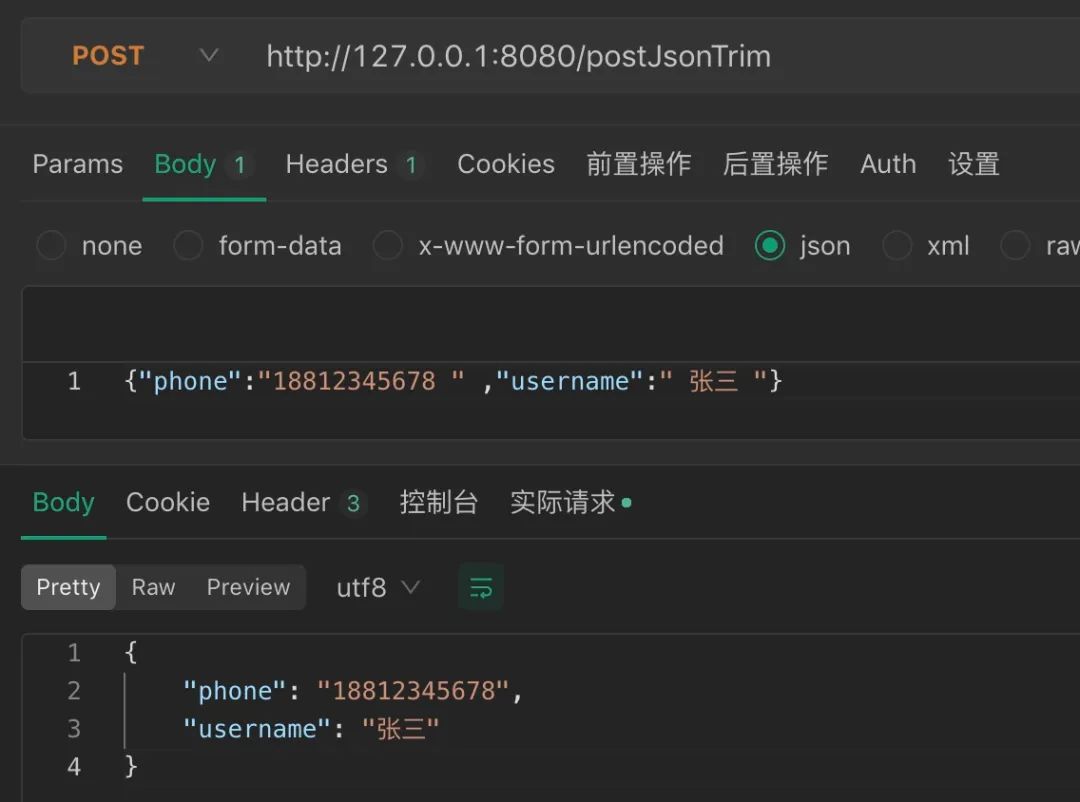
Task: Choose form-data radio option
Action: (x=188, y=245)
